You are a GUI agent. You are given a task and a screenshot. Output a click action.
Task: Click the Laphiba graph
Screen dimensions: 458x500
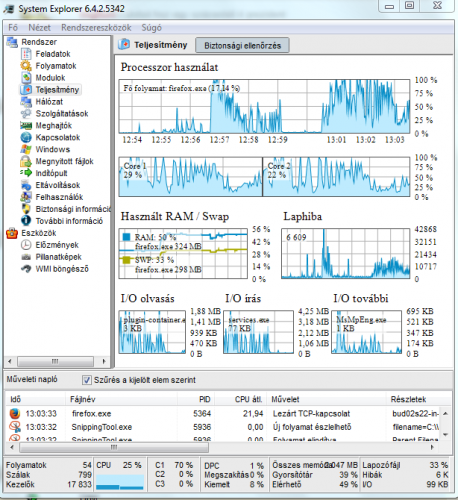pos(346,253)
